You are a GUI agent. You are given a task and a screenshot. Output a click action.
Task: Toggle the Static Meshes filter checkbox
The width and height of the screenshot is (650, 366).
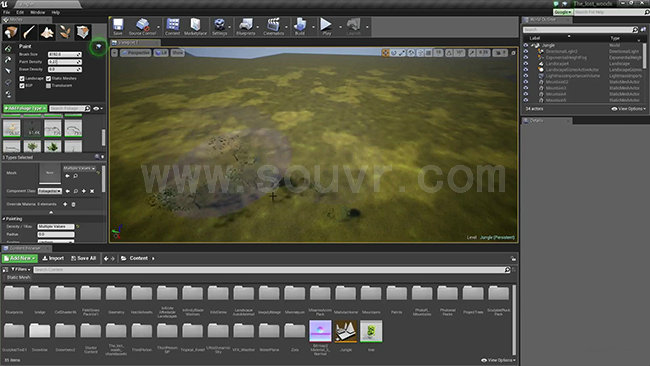(x=49, y=78)
